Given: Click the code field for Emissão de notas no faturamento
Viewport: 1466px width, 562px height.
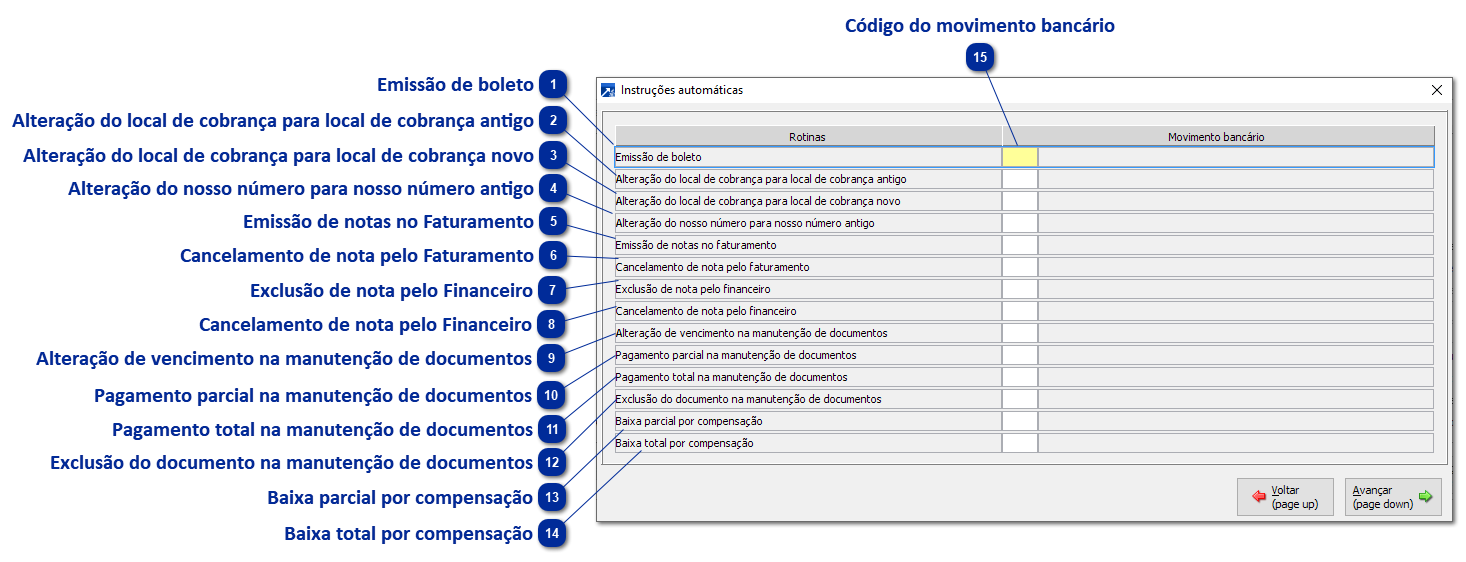Looking at the screenshot, I should tap(1020, 245).
